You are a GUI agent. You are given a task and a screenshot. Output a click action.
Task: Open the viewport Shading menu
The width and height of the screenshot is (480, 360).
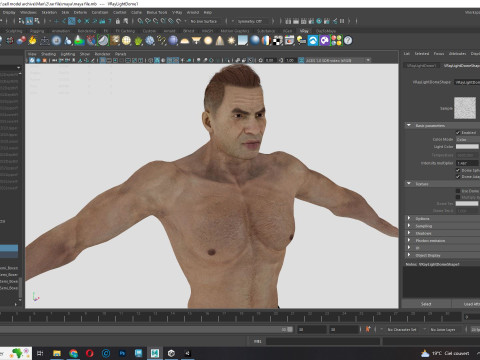pos(48,54)
